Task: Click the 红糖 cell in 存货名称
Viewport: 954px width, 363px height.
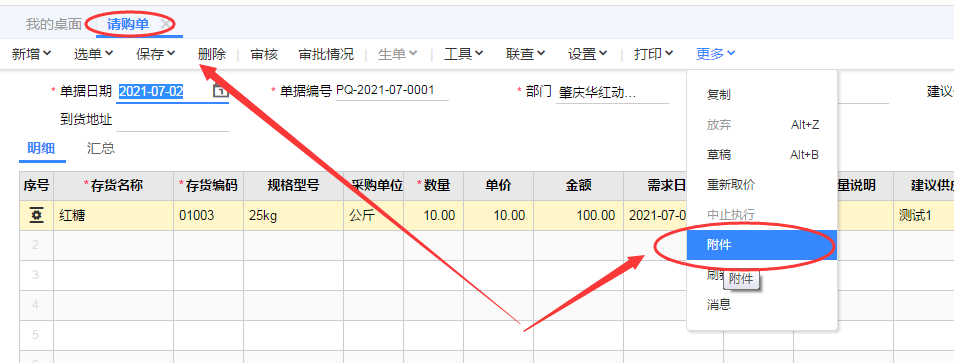Action: pyautogui.click(x=114, y=215)
